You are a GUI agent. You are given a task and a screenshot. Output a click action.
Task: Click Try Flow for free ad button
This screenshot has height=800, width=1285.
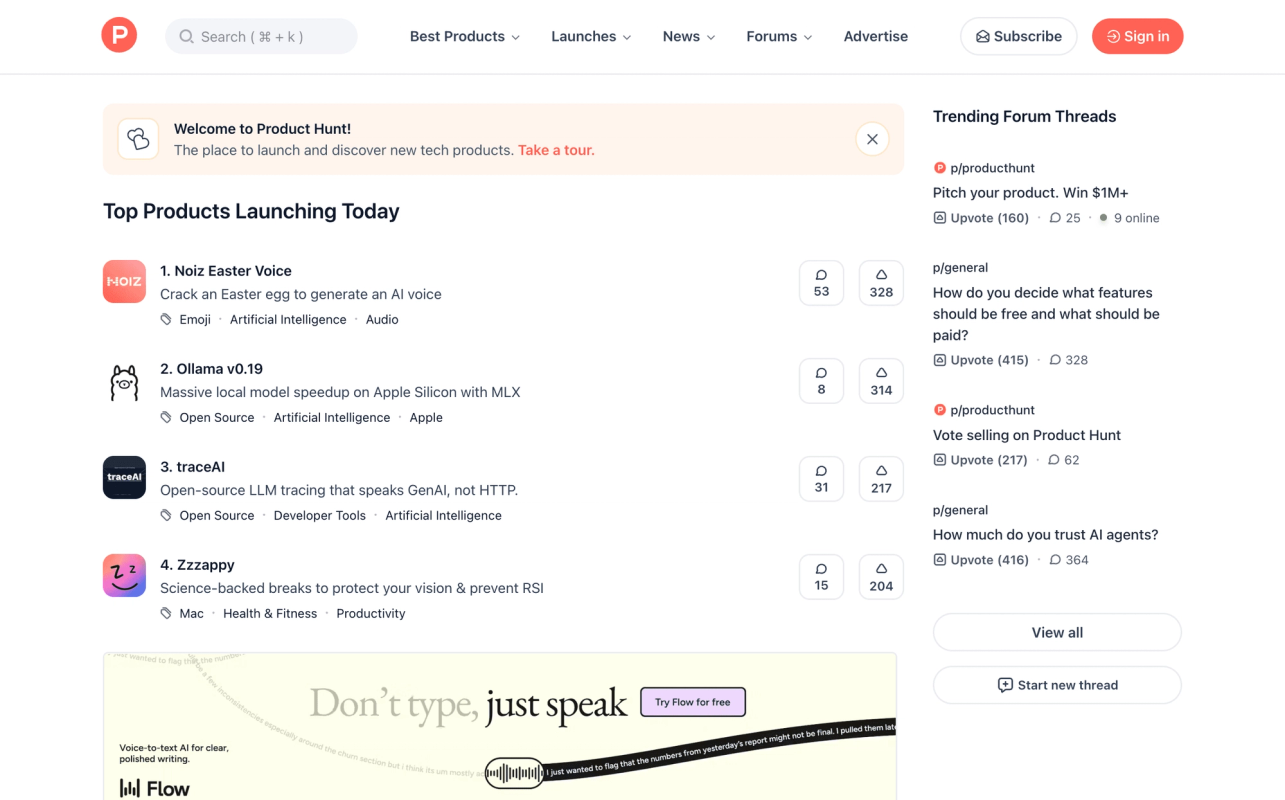pos(693,702)
